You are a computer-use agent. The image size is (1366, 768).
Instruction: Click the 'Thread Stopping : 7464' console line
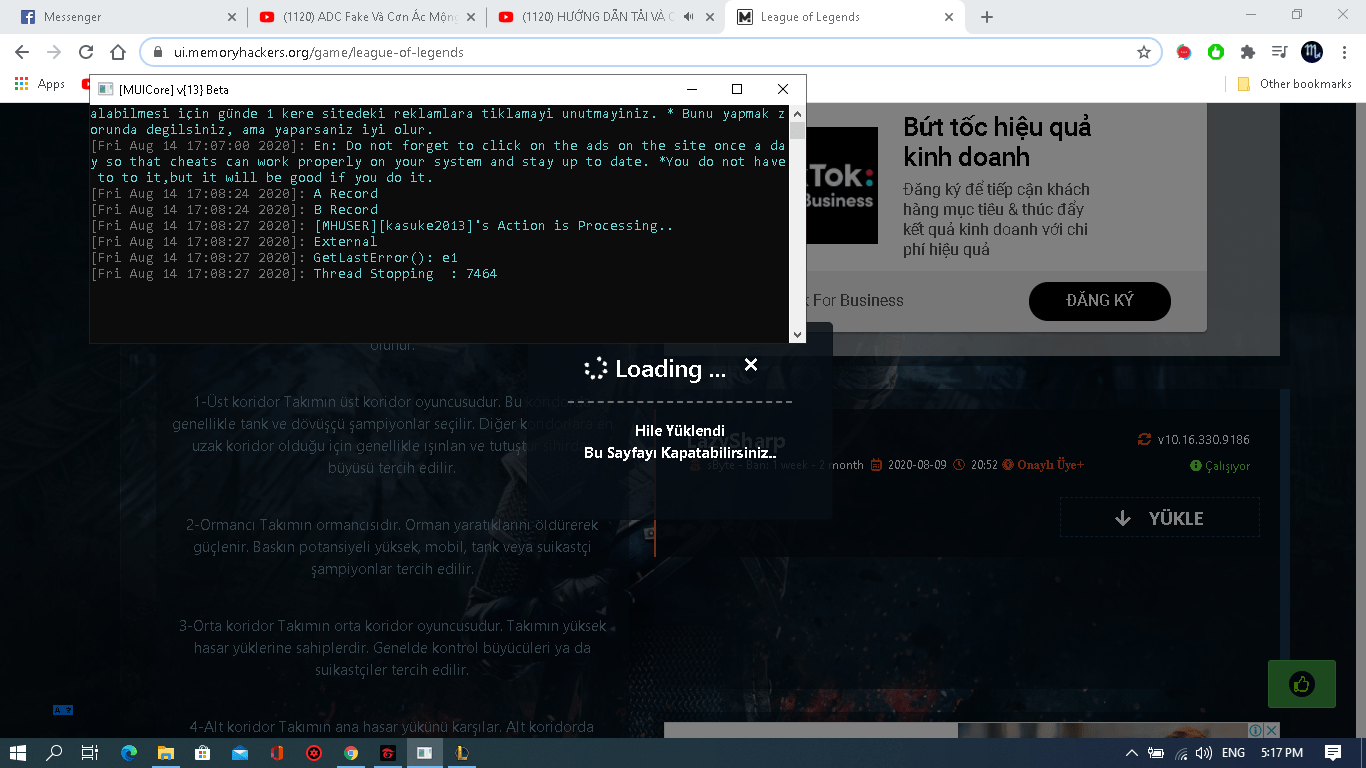pos(294,274)
